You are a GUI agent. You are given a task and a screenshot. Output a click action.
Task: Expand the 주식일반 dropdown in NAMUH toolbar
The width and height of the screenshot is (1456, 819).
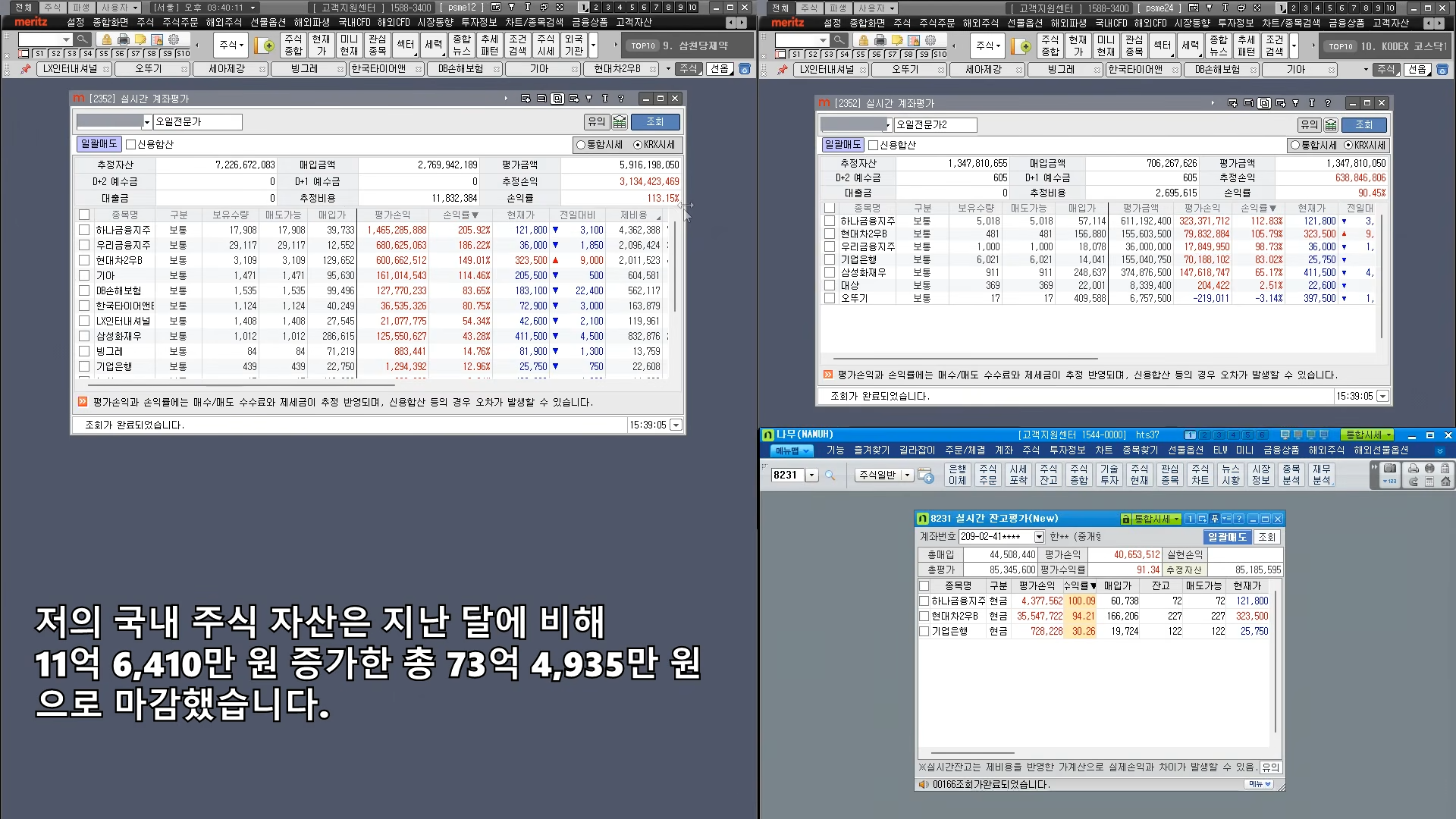coord(907,475)
